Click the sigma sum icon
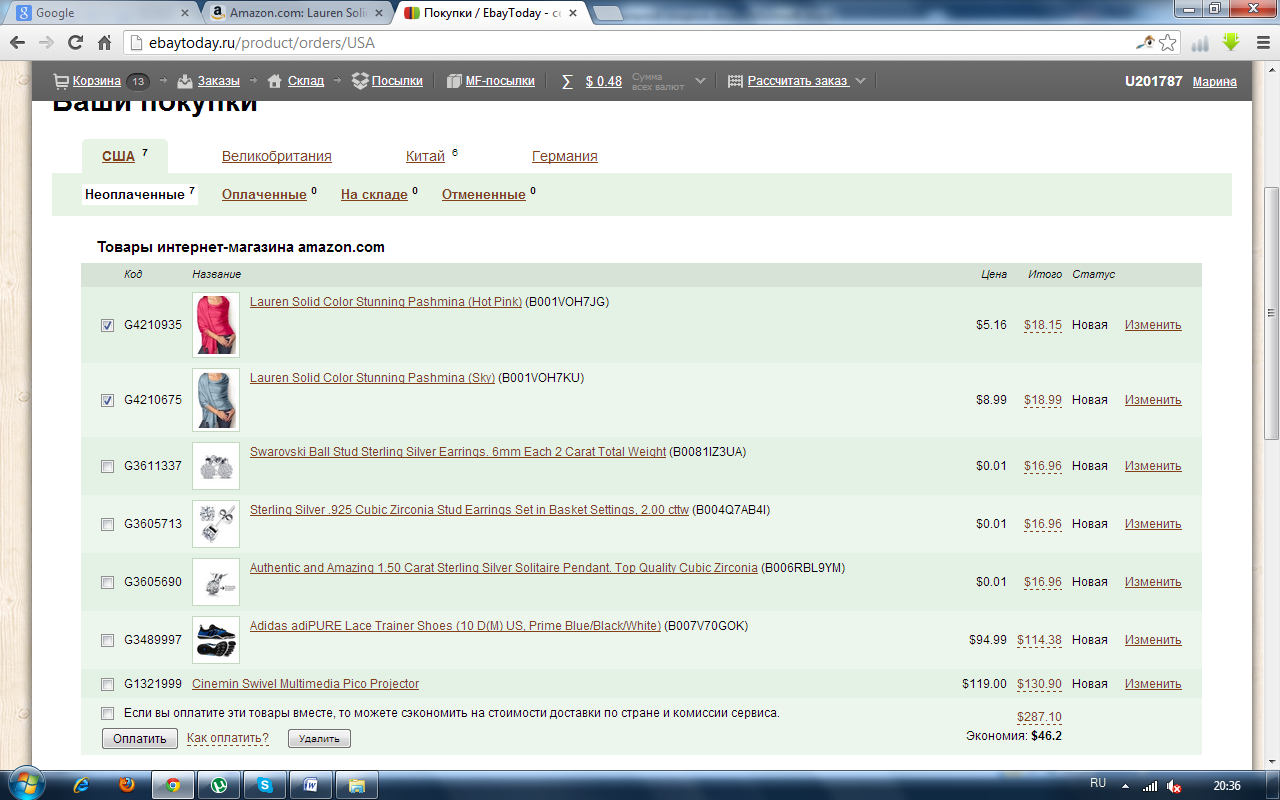The image size is (1280, 800). (567, 81)
